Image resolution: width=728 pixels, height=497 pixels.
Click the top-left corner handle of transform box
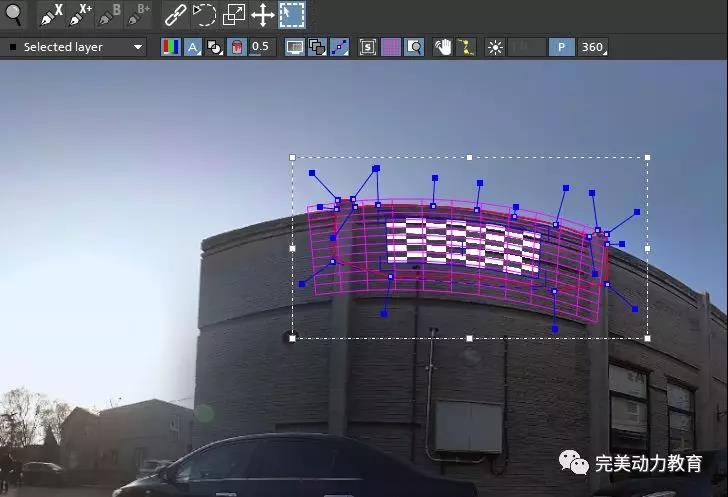tap(292, 157)
